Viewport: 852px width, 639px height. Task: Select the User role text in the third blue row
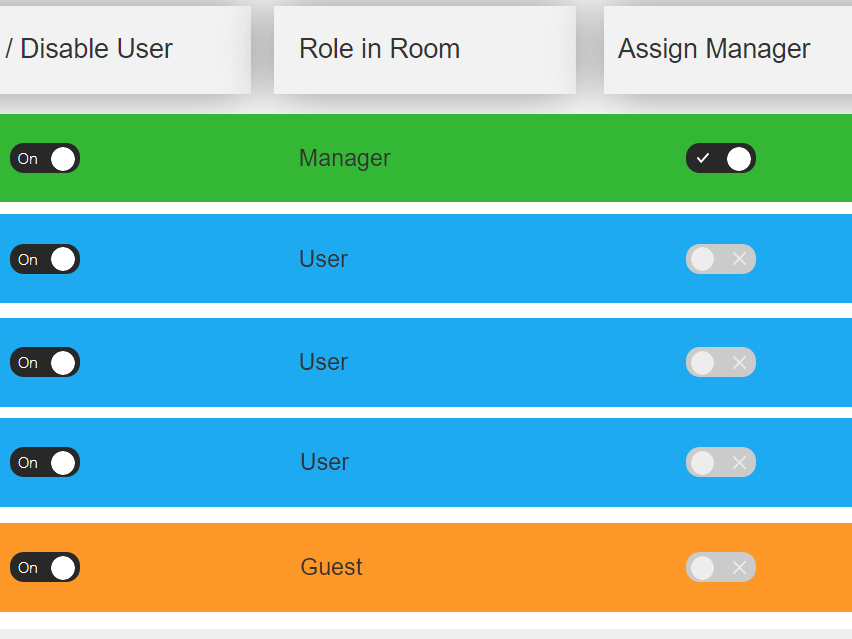click(324, 462)
